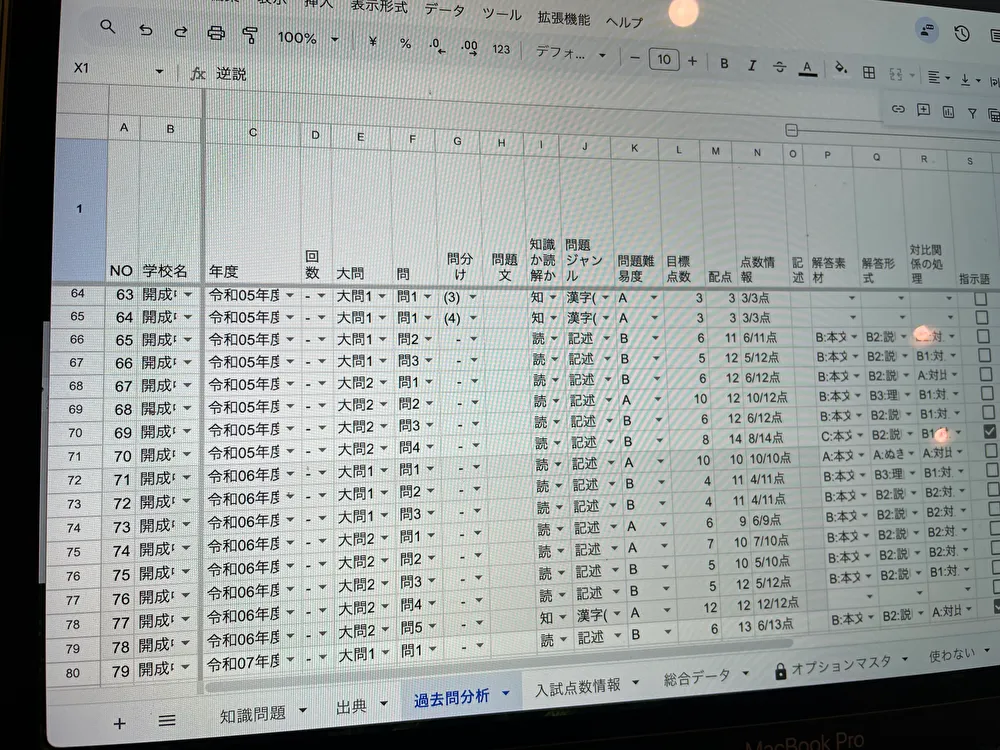Toggle strikethrough formatting
This screenshot has height=750, width=1000.
779,66
